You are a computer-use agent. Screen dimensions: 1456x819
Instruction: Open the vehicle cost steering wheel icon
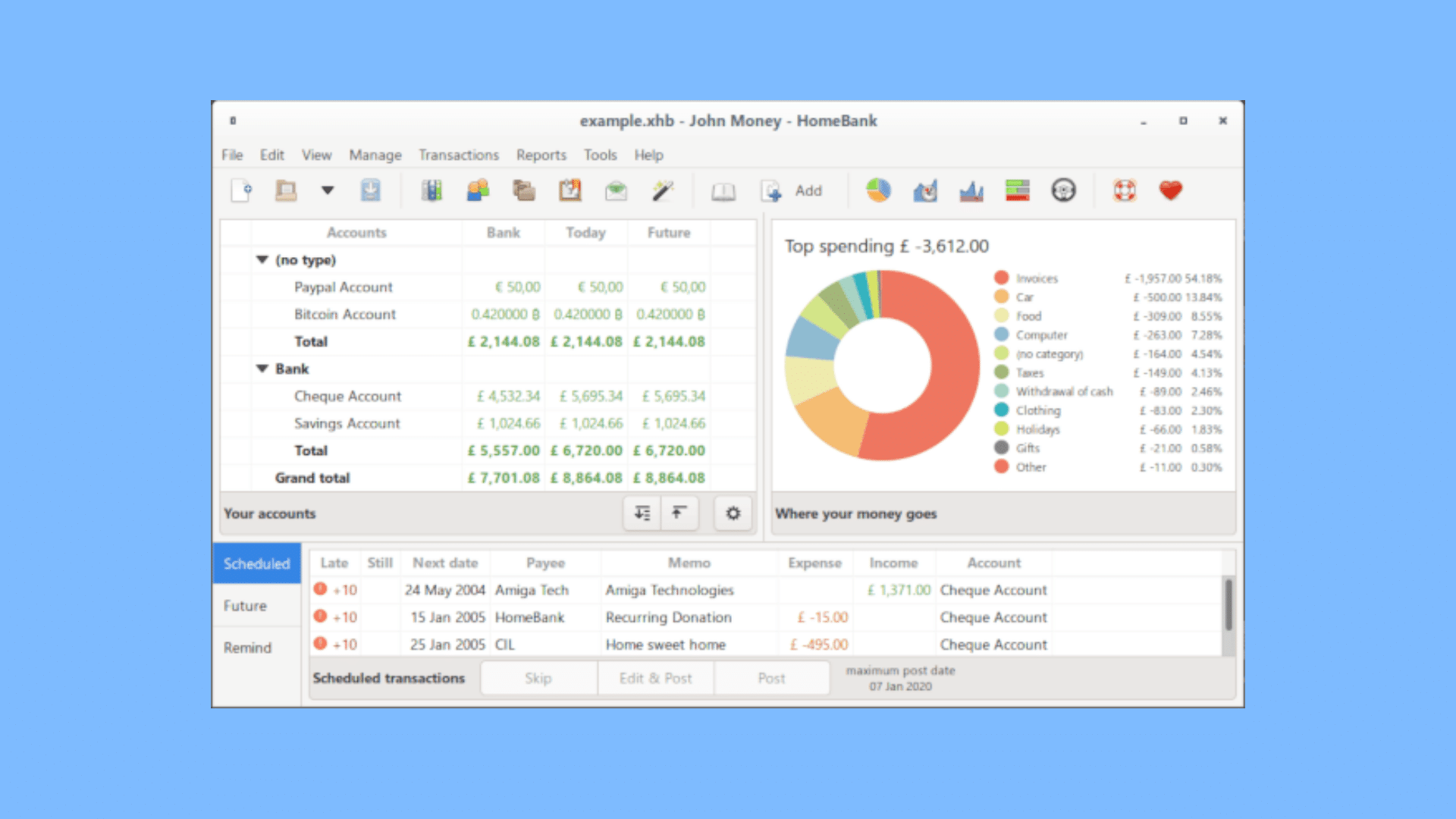pyautogui.click(x=1064, y=190)
